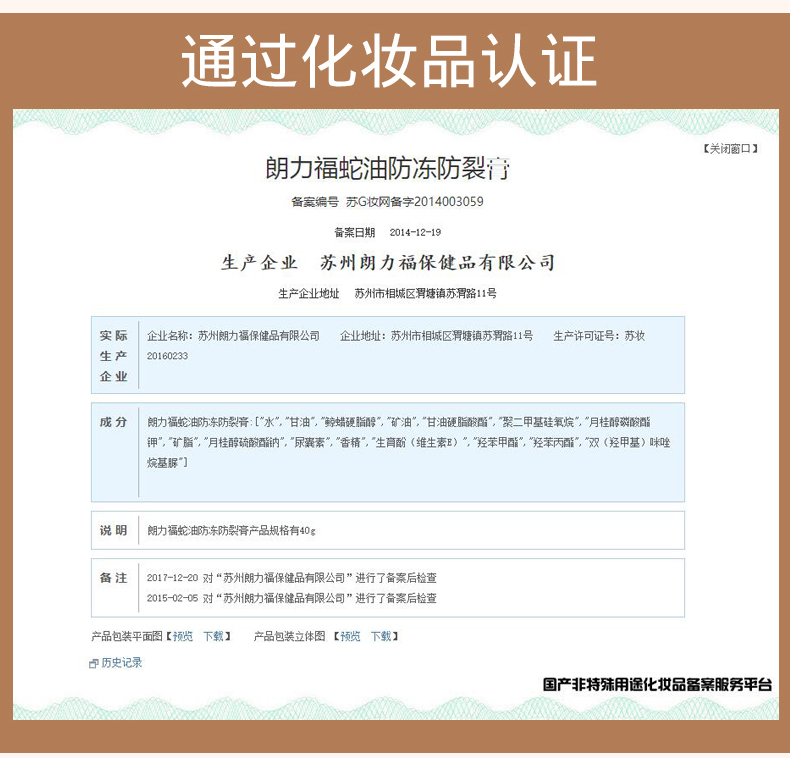Image resolution: width=790 pixels, height=758 pixels.
Task: Open 预览 for 产品包装立体图
Action: [350, 636]
